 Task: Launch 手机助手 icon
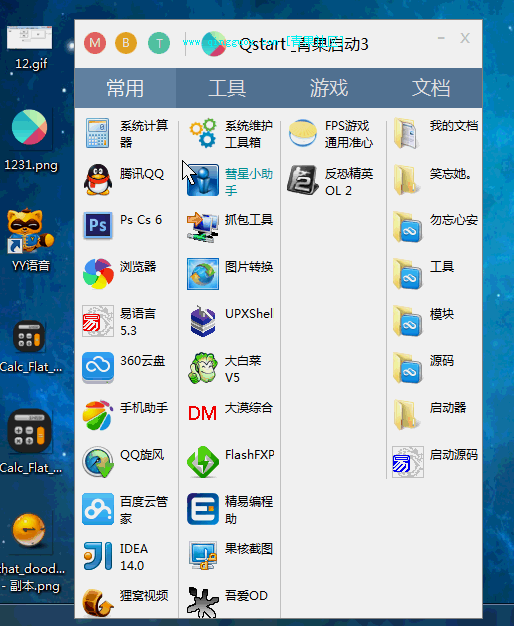(98, 415)
